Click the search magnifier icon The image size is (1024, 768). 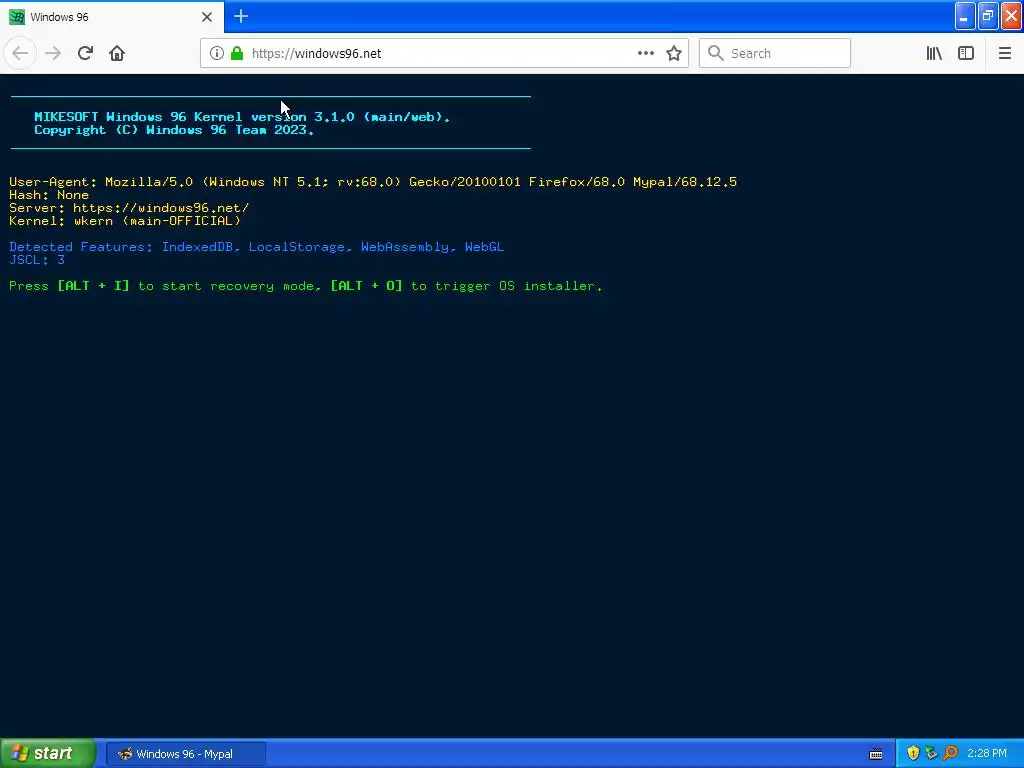click(716, 53)
